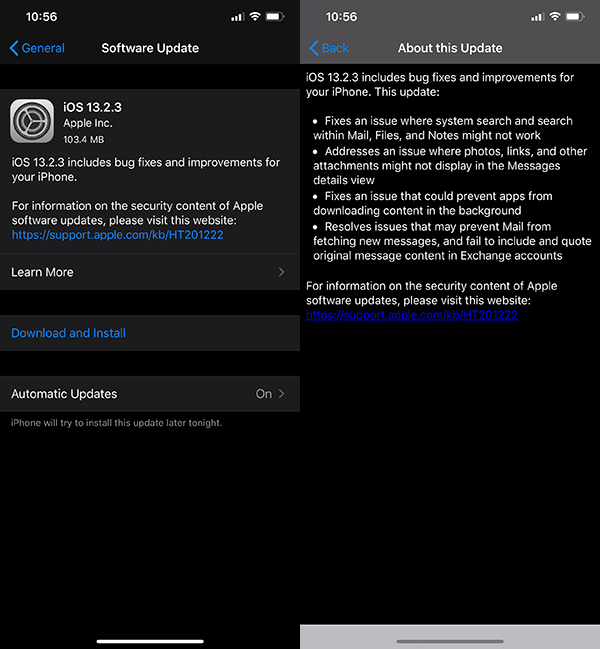600x649 pixels.
Task: Tap the left screen battery indicator
Action: point(275,17)
